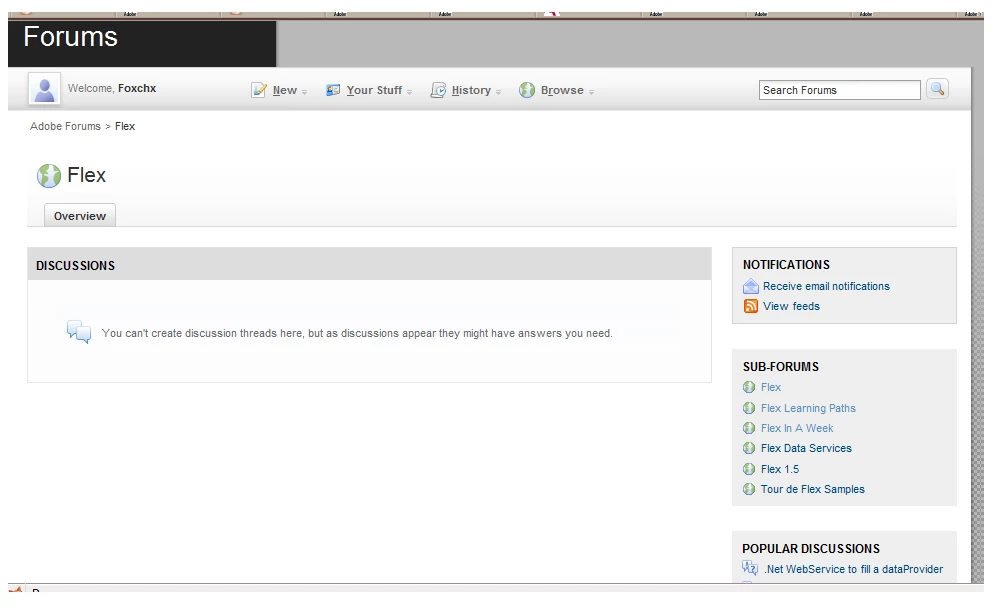The height and width of the screenshot is (608, 1004).
Task: Open the New menu
Action: tap(285, 90)
